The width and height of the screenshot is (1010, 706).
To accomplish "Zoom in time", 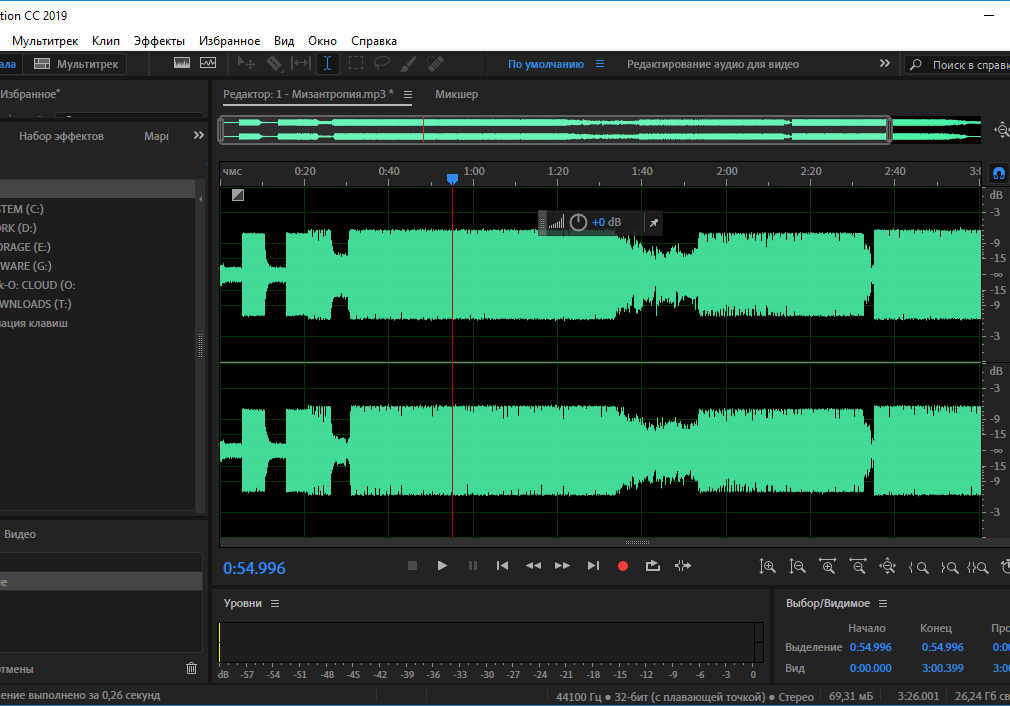I will pyautogui.click(x=827, y=566).
